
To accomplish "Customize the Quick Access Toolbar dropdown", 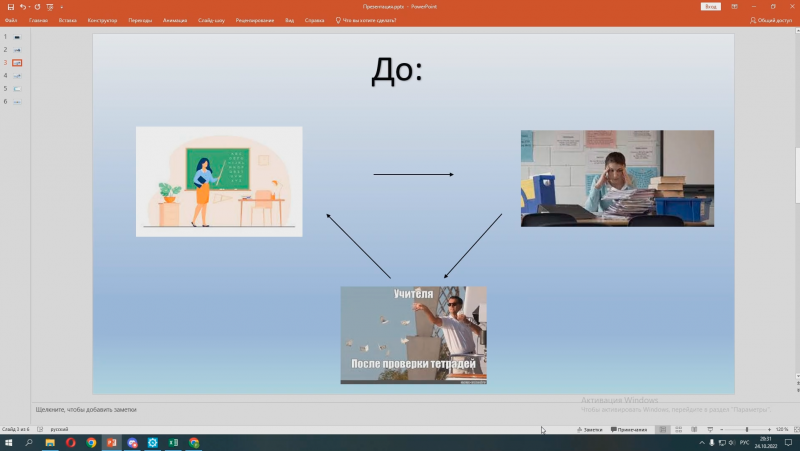I will coord(62,7).
